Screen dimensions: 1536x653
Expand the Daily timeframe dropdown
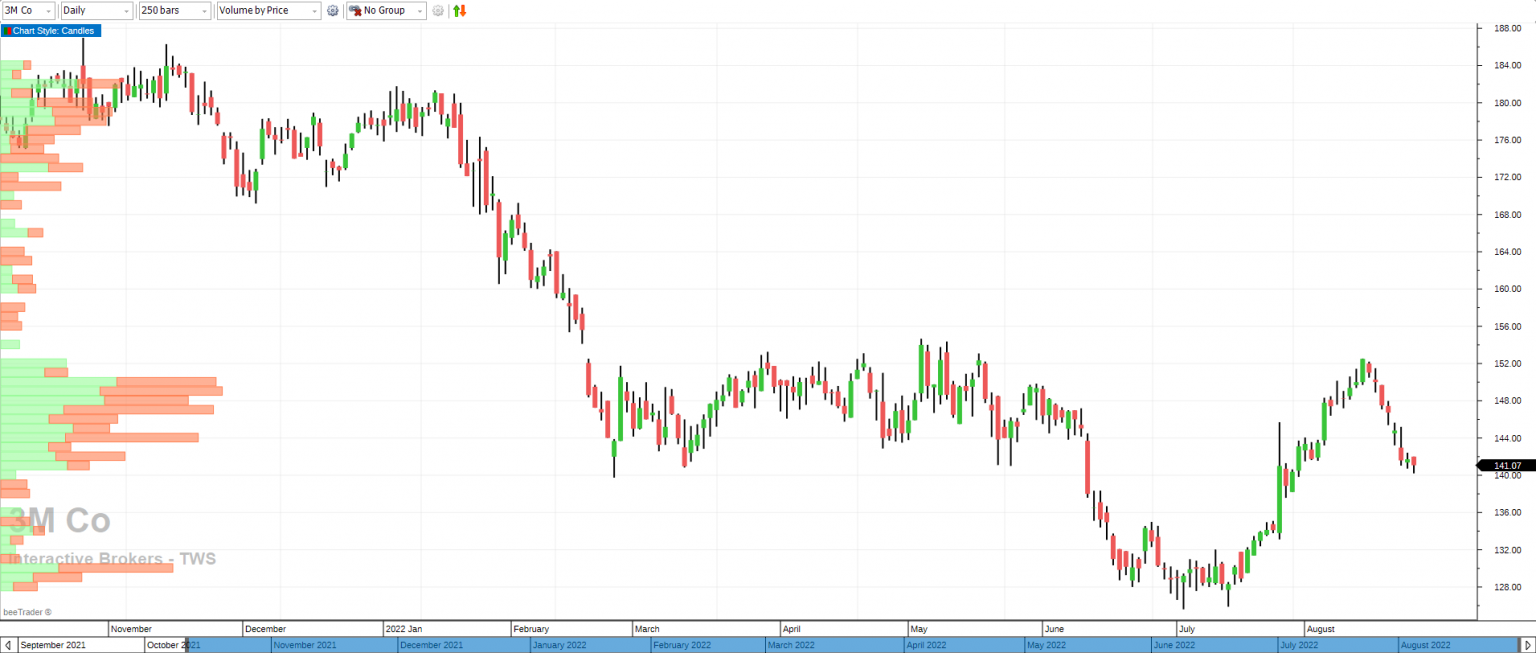(x=96, y=10)
